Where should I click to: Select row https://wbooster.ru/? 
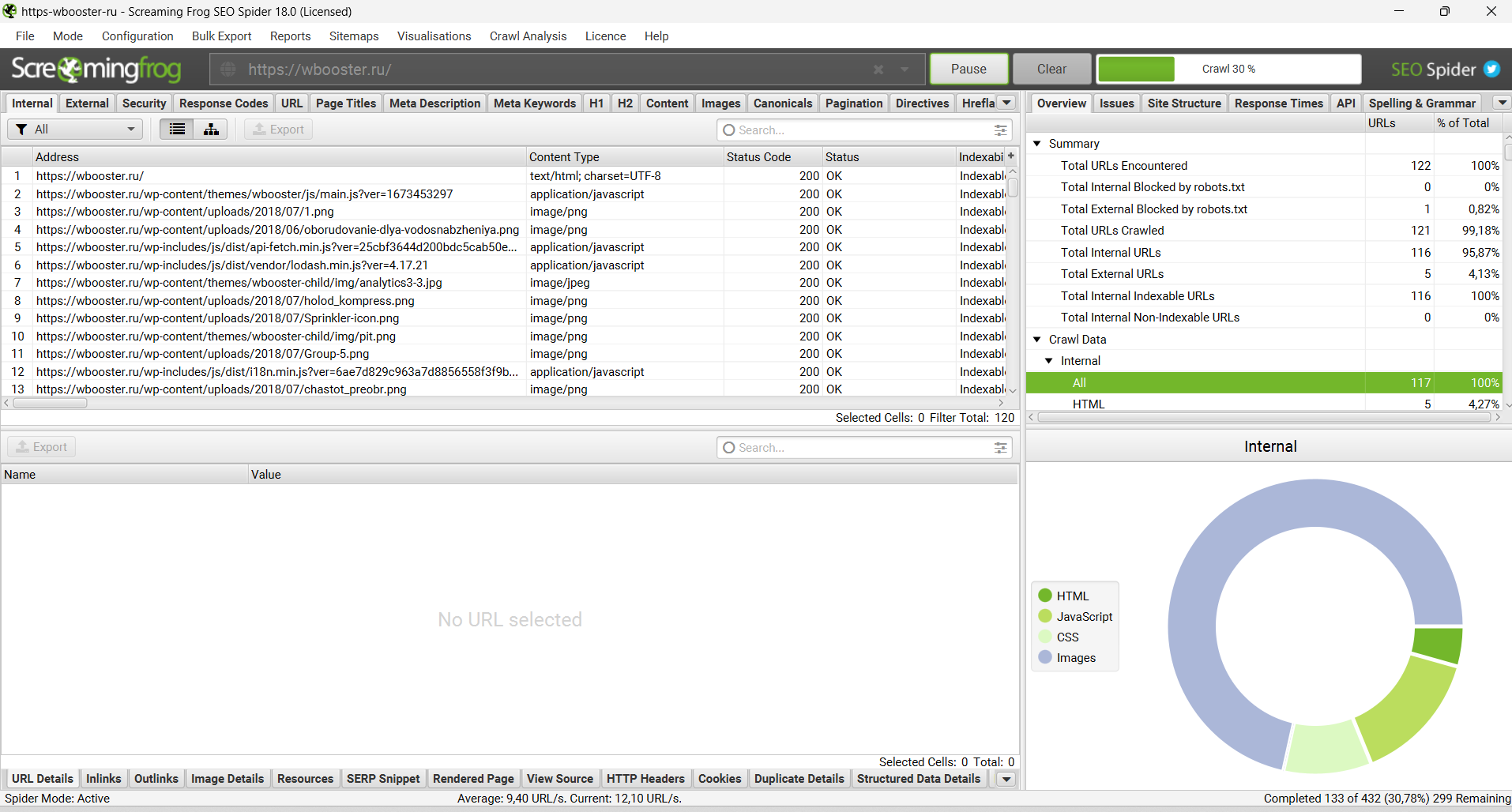[504, 176]
